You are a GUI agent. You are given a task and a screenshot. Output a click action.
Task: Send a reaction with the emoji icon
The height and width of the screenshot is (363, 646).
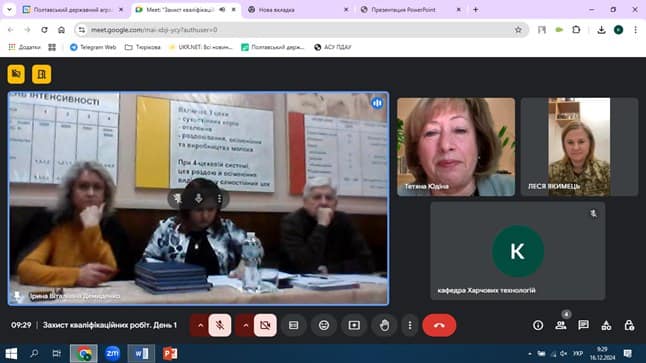[324, 325]
